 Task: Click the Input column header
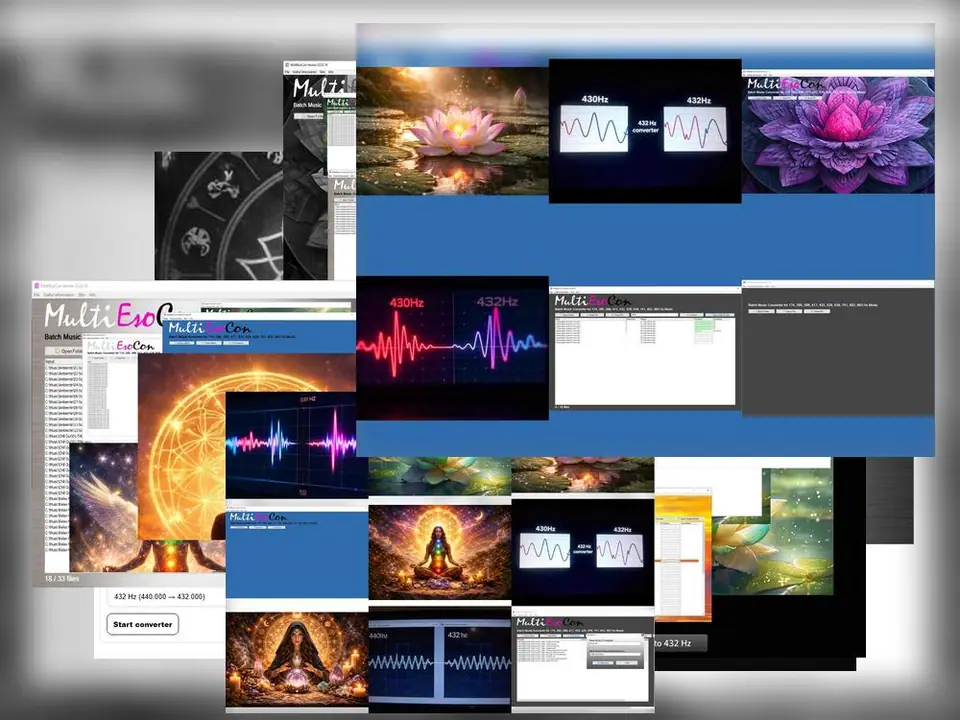52,360
